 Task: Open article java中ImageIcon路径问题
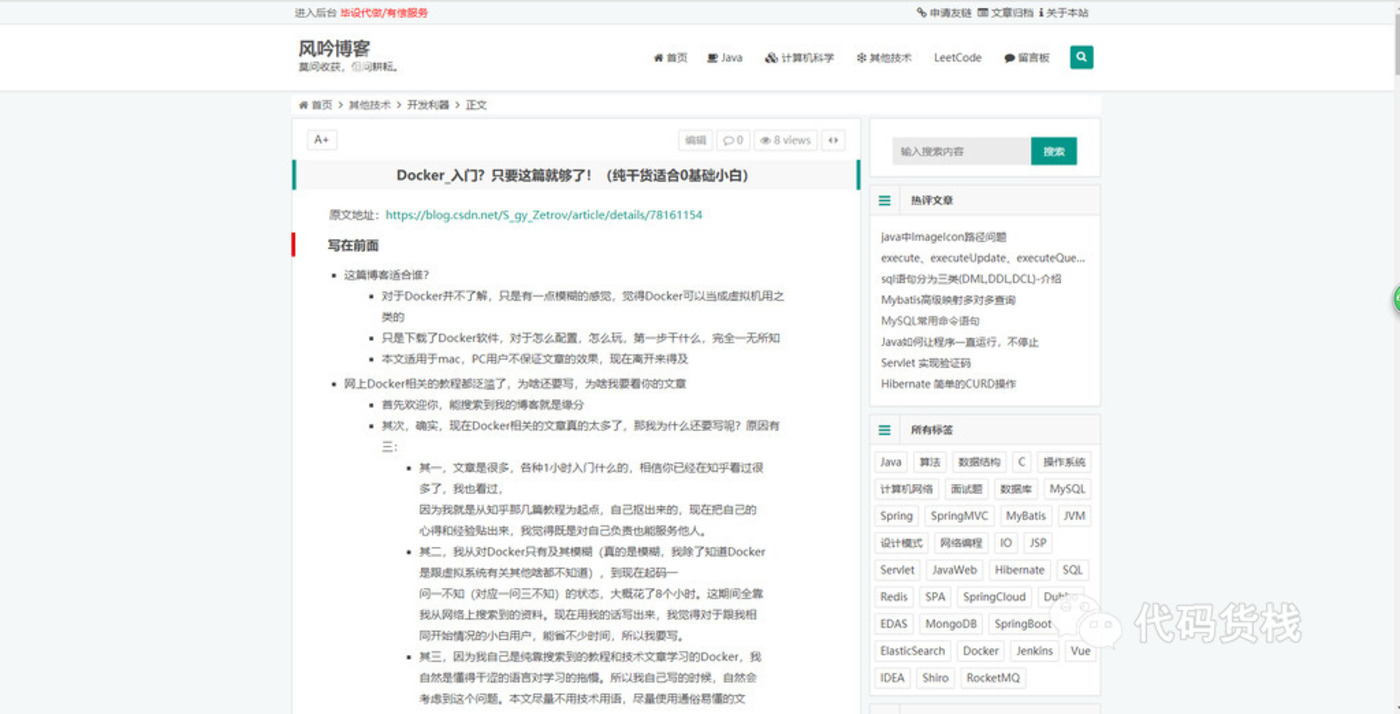(943, 237)
